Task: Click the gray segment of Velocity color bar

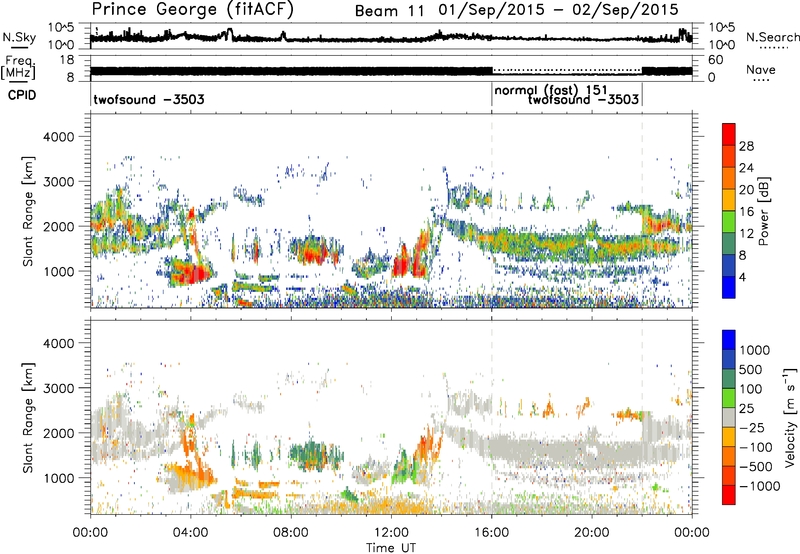Action: pos(729,418)
